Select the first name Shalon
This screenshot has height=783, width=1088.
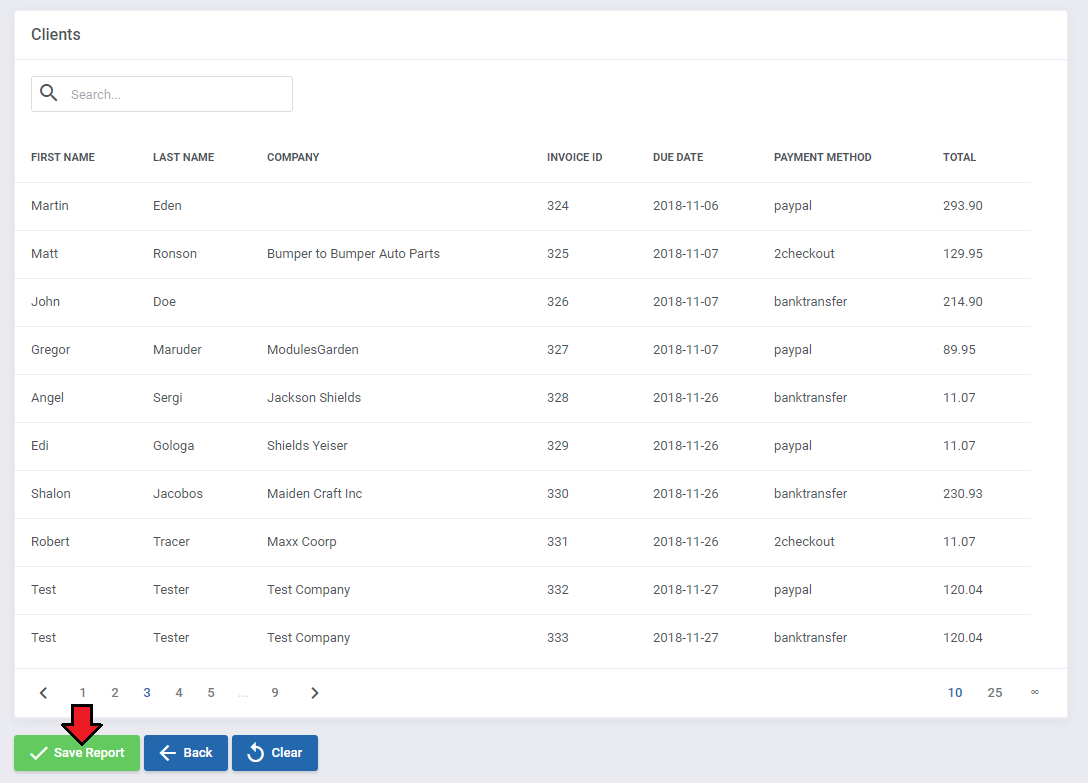(51, 494)
